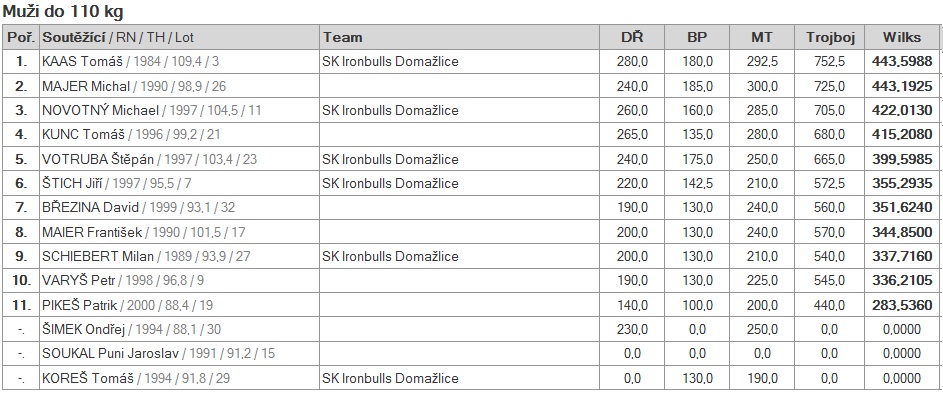Click the Soutěžící column header
The image size is (943, 395).
75,37
